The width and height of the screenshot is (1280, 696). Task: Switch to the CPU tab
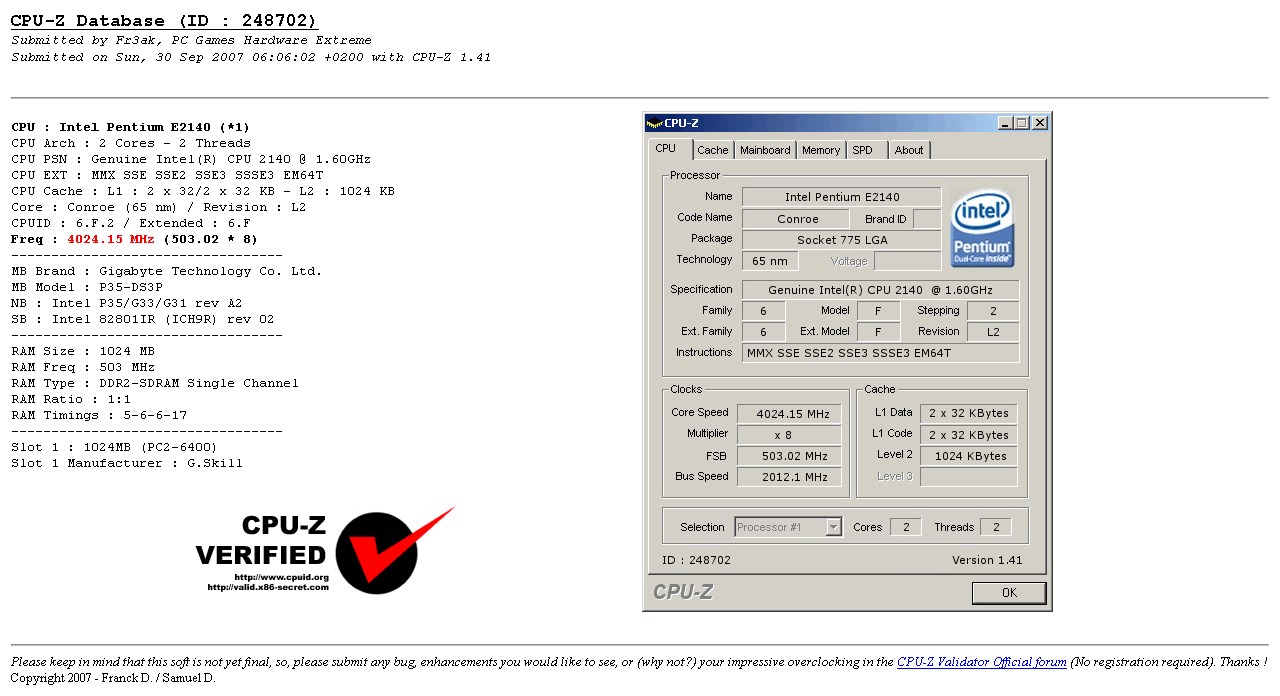click(x=666, y=148)
